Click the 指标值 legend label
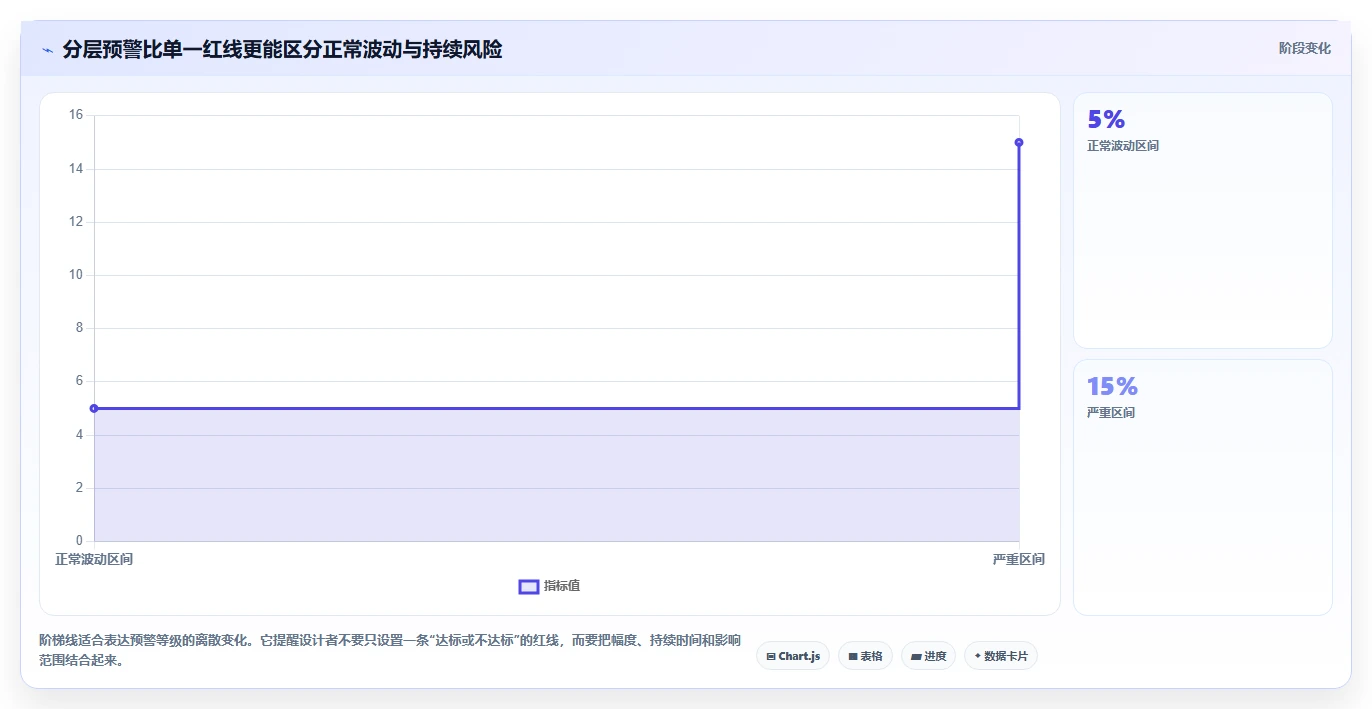 pos(562,586)
